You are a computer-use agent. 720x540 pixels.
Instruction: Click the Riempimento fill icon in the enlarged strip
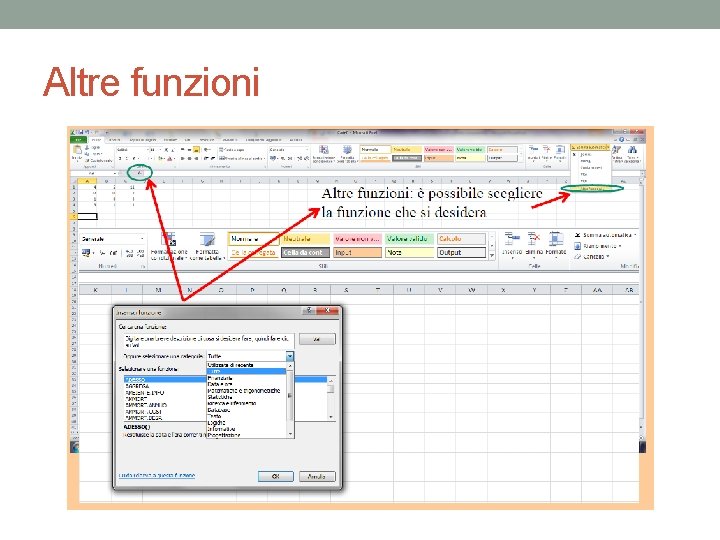578,246
